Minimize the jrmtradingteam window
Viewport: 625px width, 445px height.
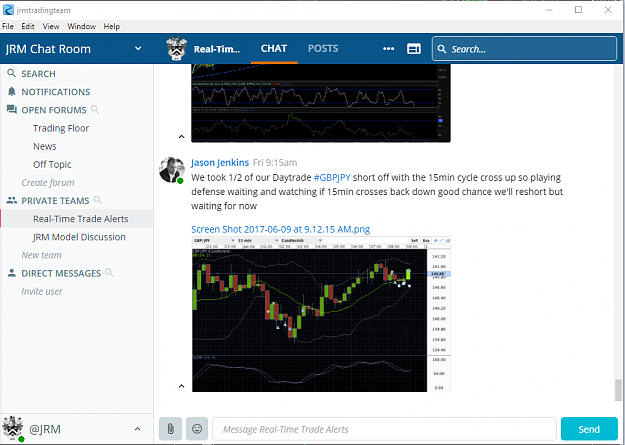(549, 10)
